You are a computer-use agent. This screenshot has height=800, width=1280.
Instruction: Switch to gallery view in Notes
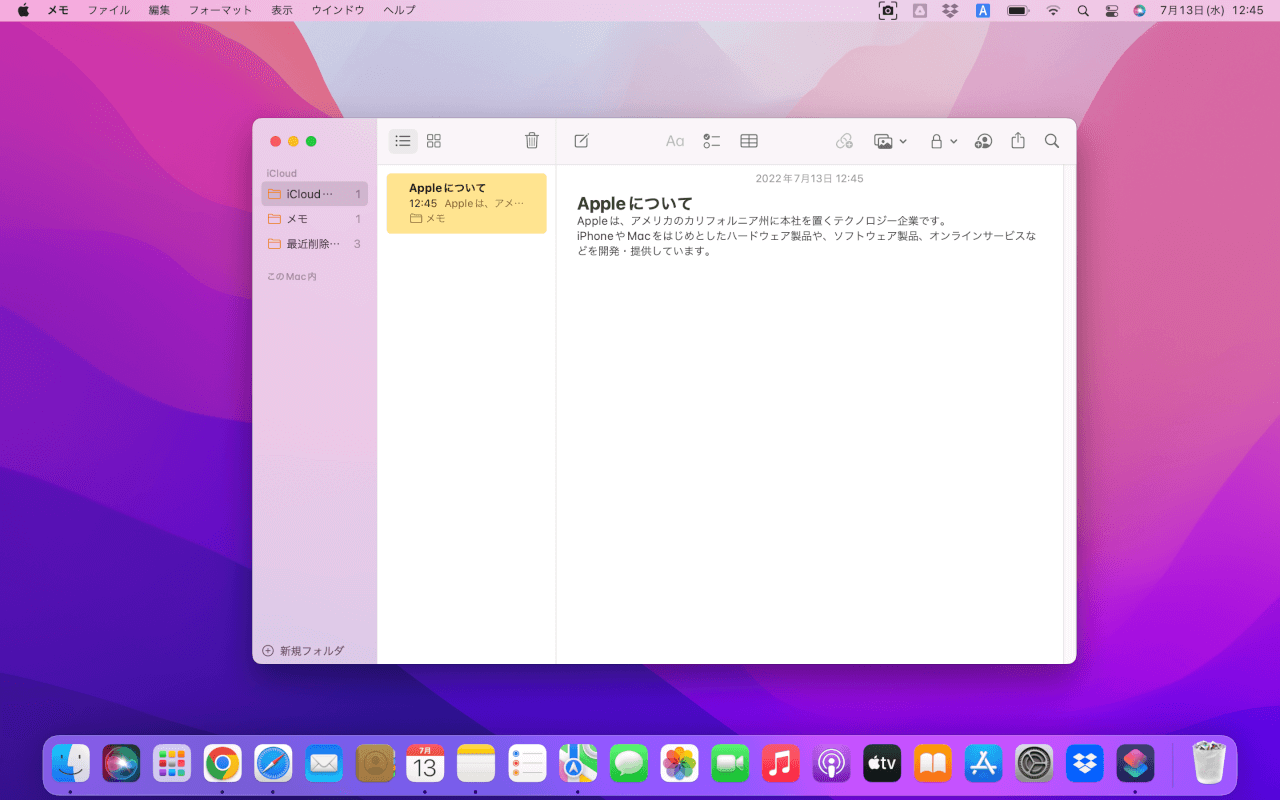(434, 141)
